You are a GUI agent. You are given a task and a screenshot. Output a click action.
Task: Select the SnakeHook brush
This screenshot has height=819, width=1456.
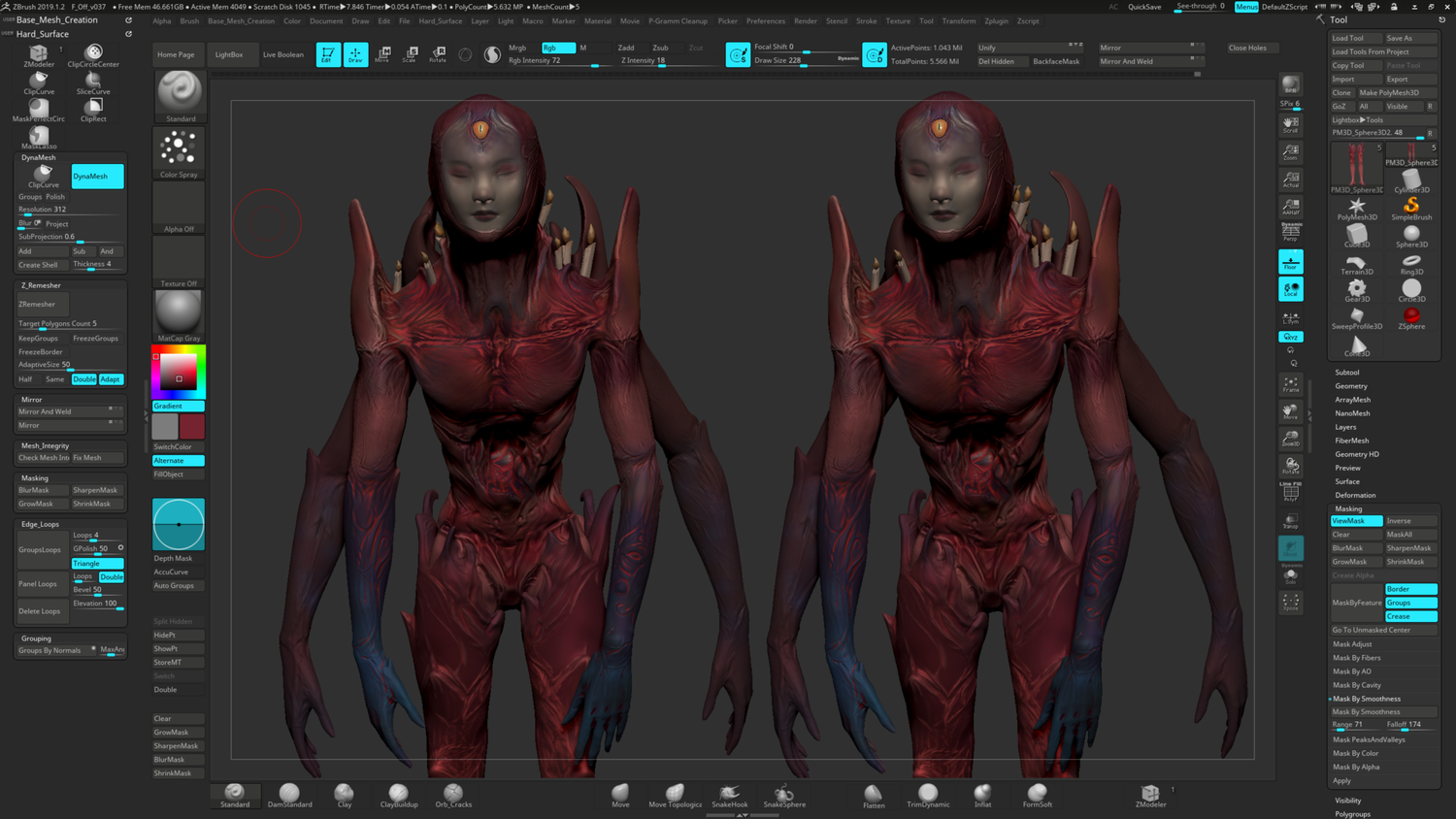tap(730, 796)
